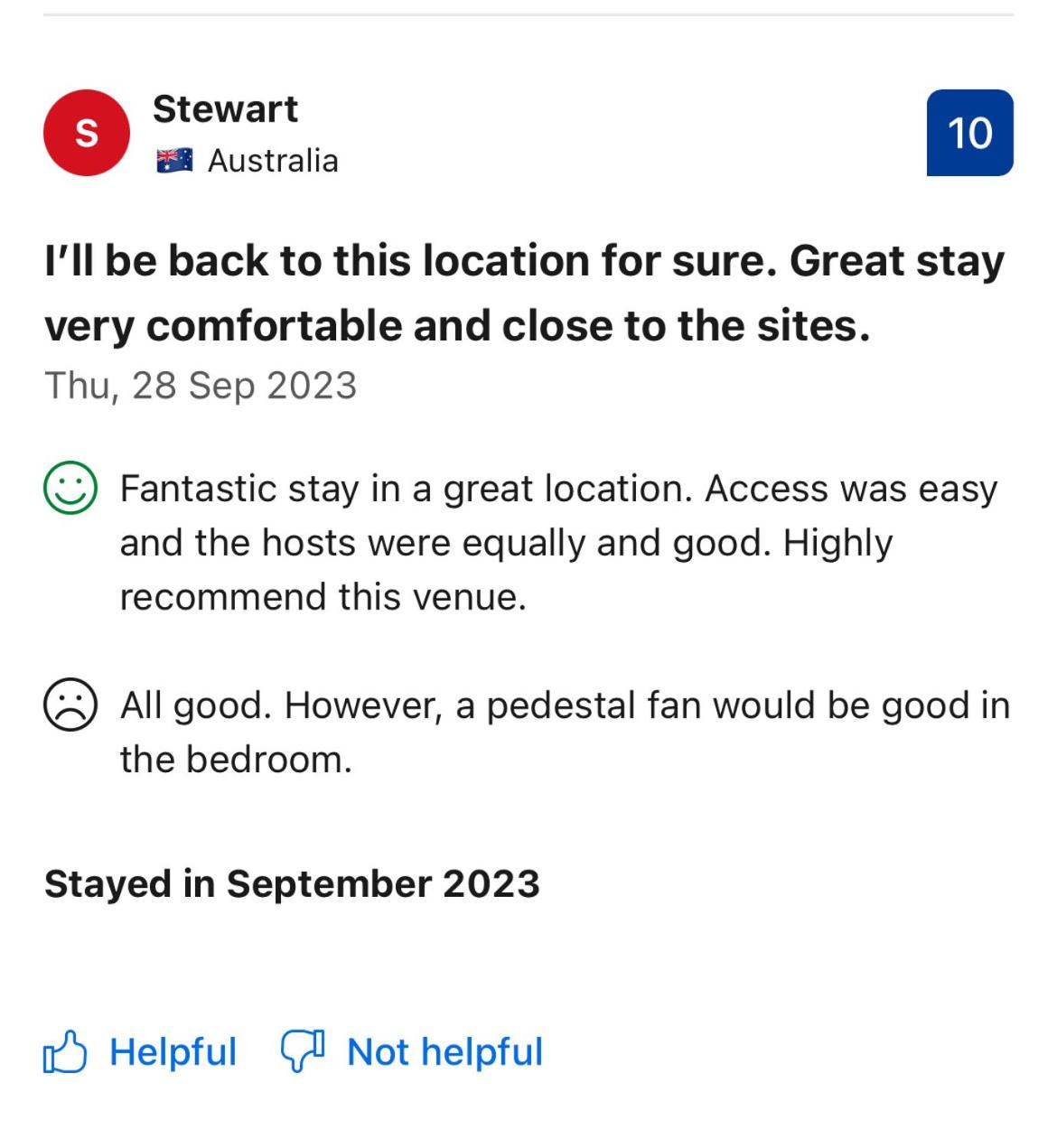Click the review date Thu, 28 Sep 2023
Screen dimensions: 1057x1148
point(201,386)
